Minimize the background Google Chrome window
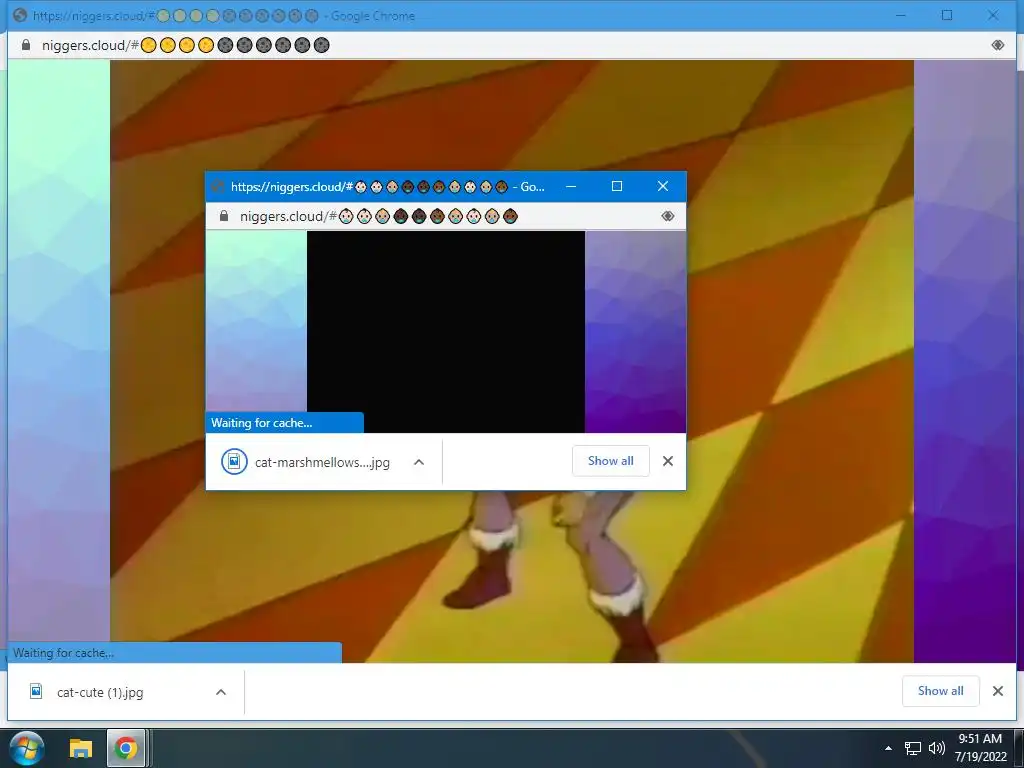The height and width of the screenshot is (768, 1024). (901, 15)
